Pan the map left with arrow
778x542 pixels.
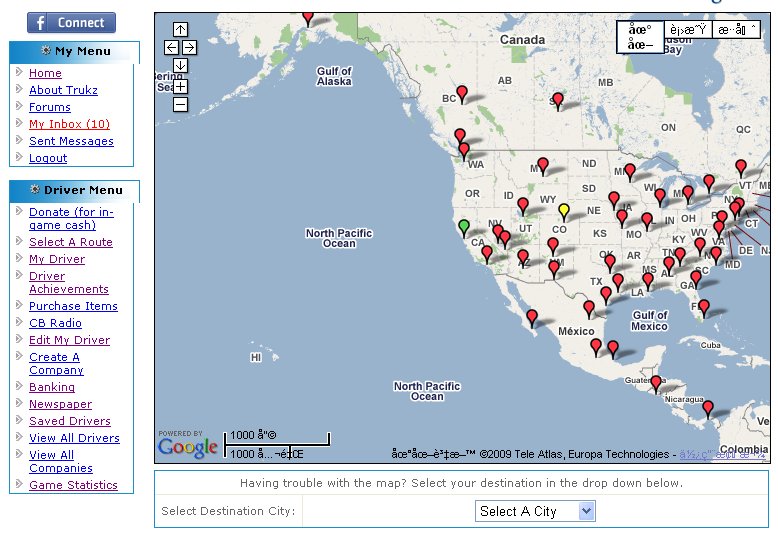coord(172,48)
